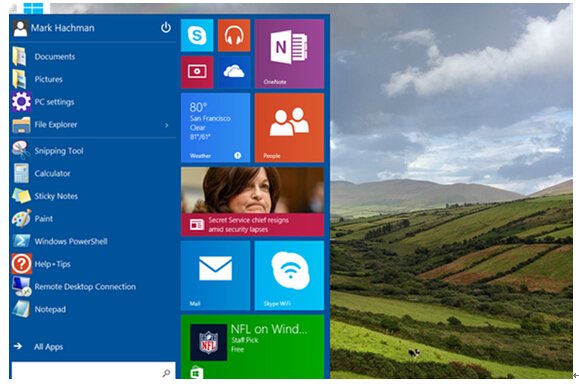Open PC settings gear icon
Screen dimensions: 579x384
pyautogui.click(x=21, y=102)
